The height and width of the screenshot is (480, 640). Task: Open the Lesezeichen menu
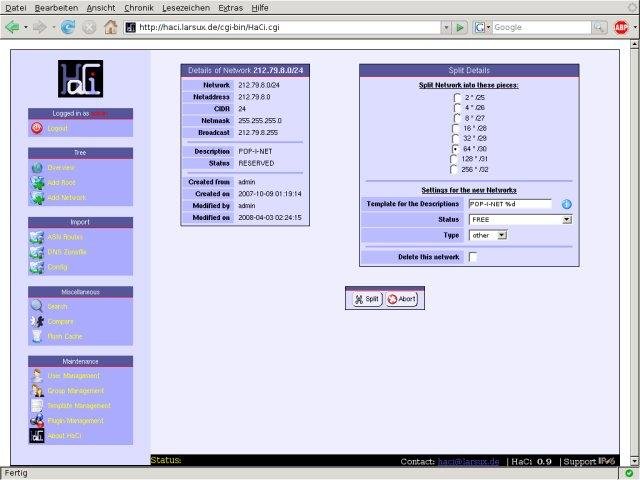[x=186, y=8]
